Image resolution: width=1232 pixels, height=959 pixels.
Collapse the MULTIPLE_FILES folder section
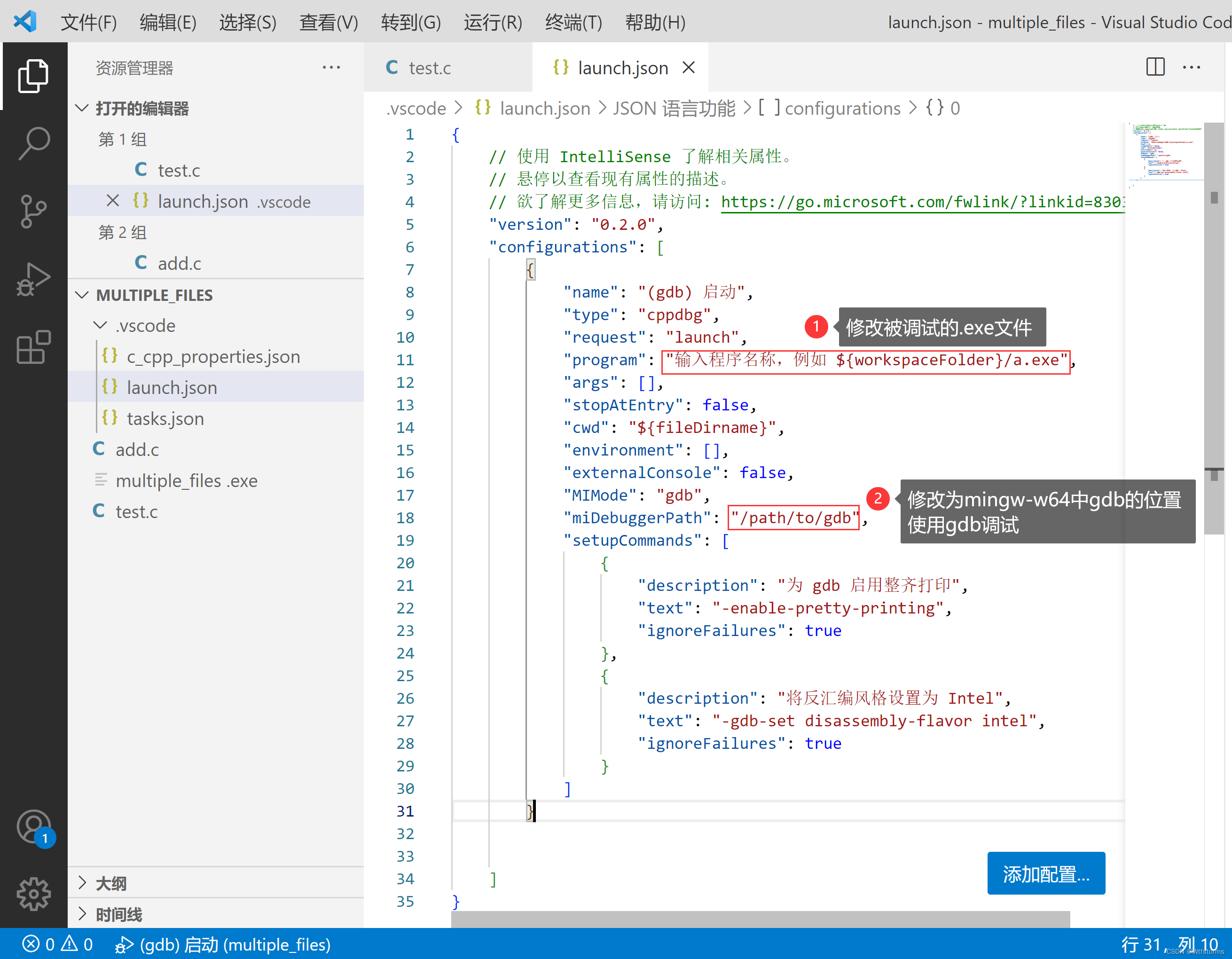click(82, 294)
